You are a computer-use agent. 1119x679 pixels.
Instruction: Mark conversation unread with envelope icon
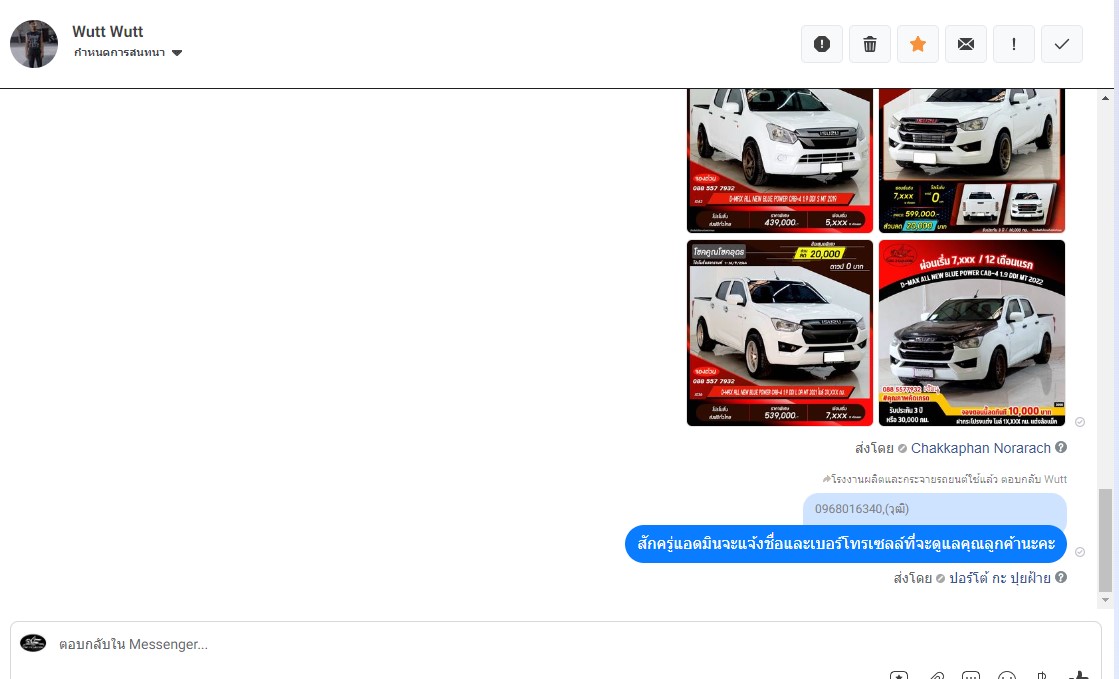coord(966,44)
